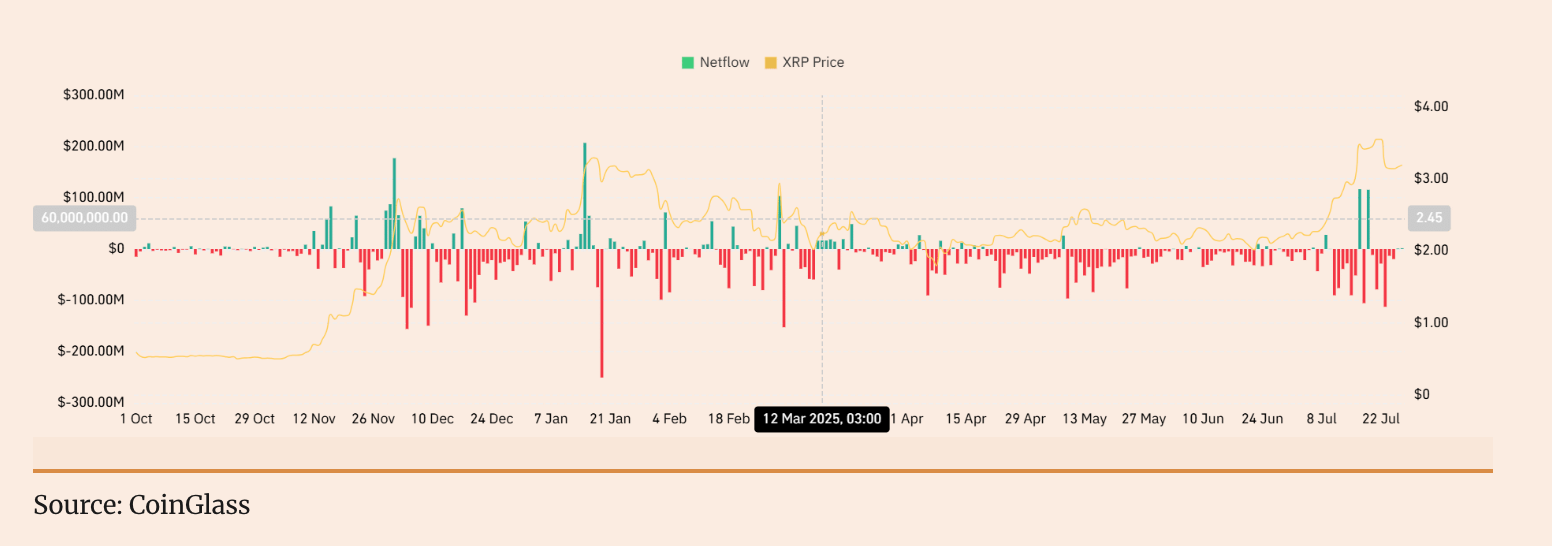Click the $300.00M left axis label
Image resolution: width=1552 pixels, height=546 pixels.
point(93,95)
